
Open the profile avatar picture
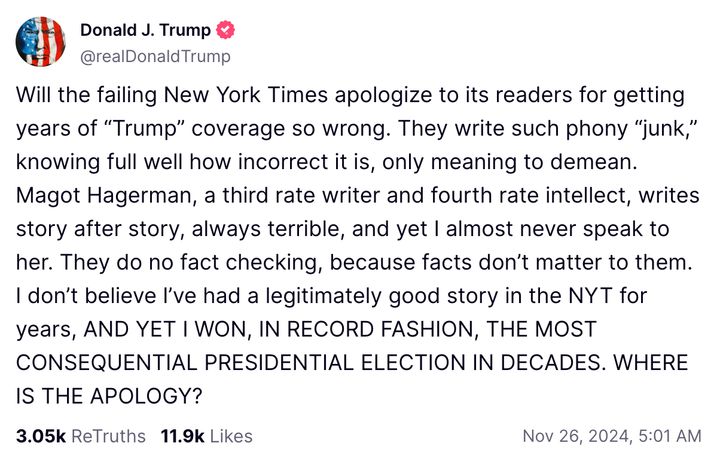[41, 43]
